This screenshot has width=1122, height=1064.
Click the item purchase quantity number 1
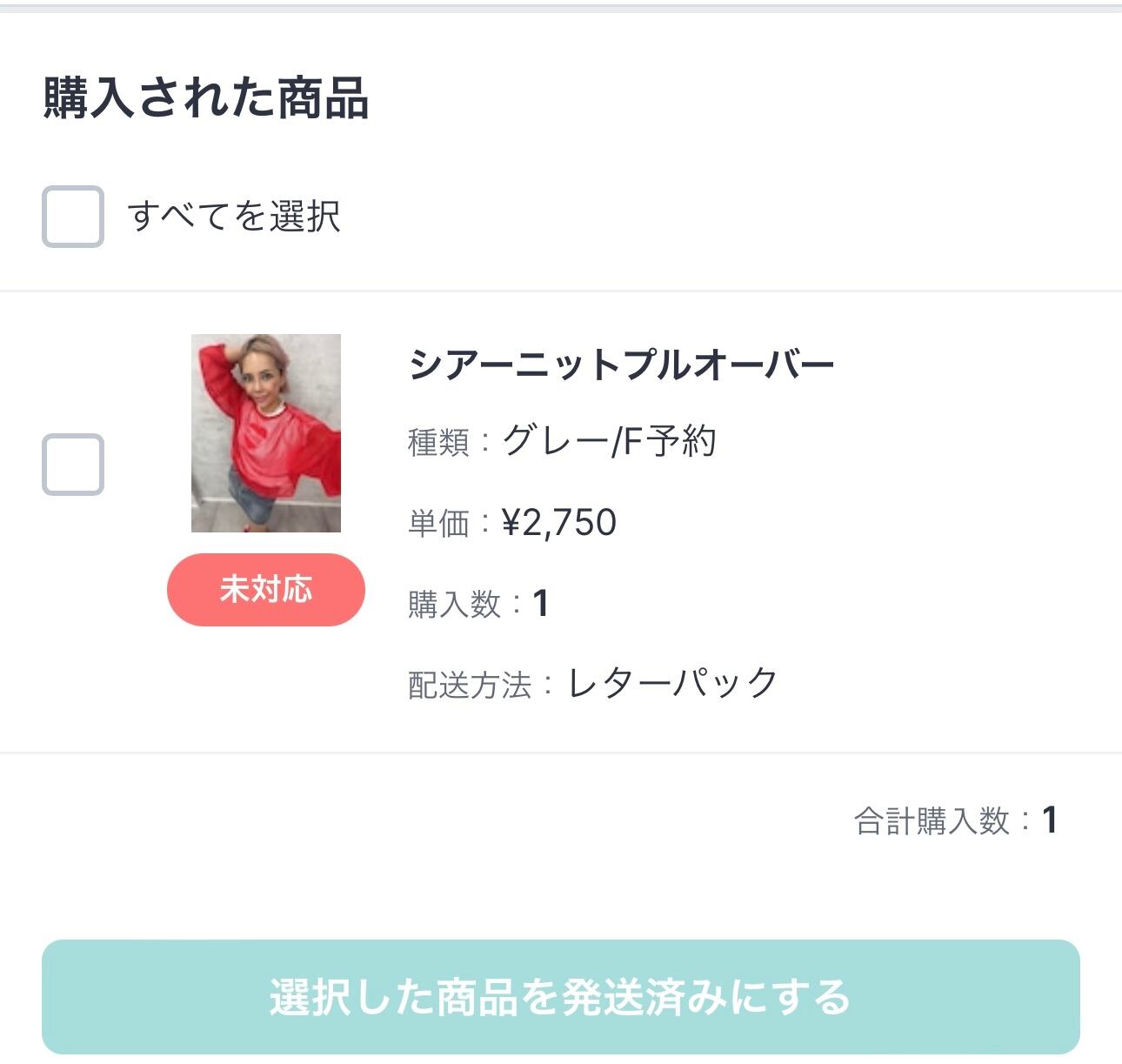pos(540,603)
